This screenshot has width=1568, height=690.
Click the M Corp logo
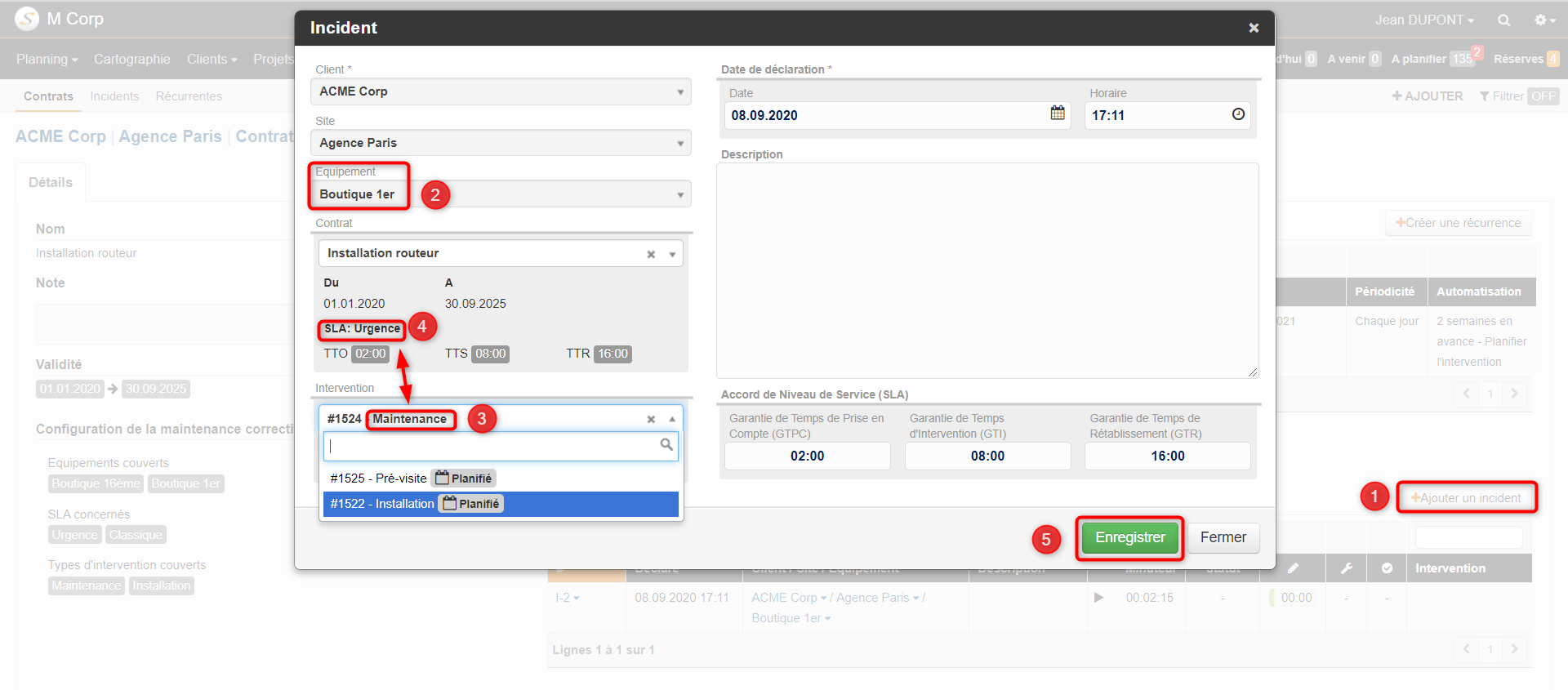[27, 18]
